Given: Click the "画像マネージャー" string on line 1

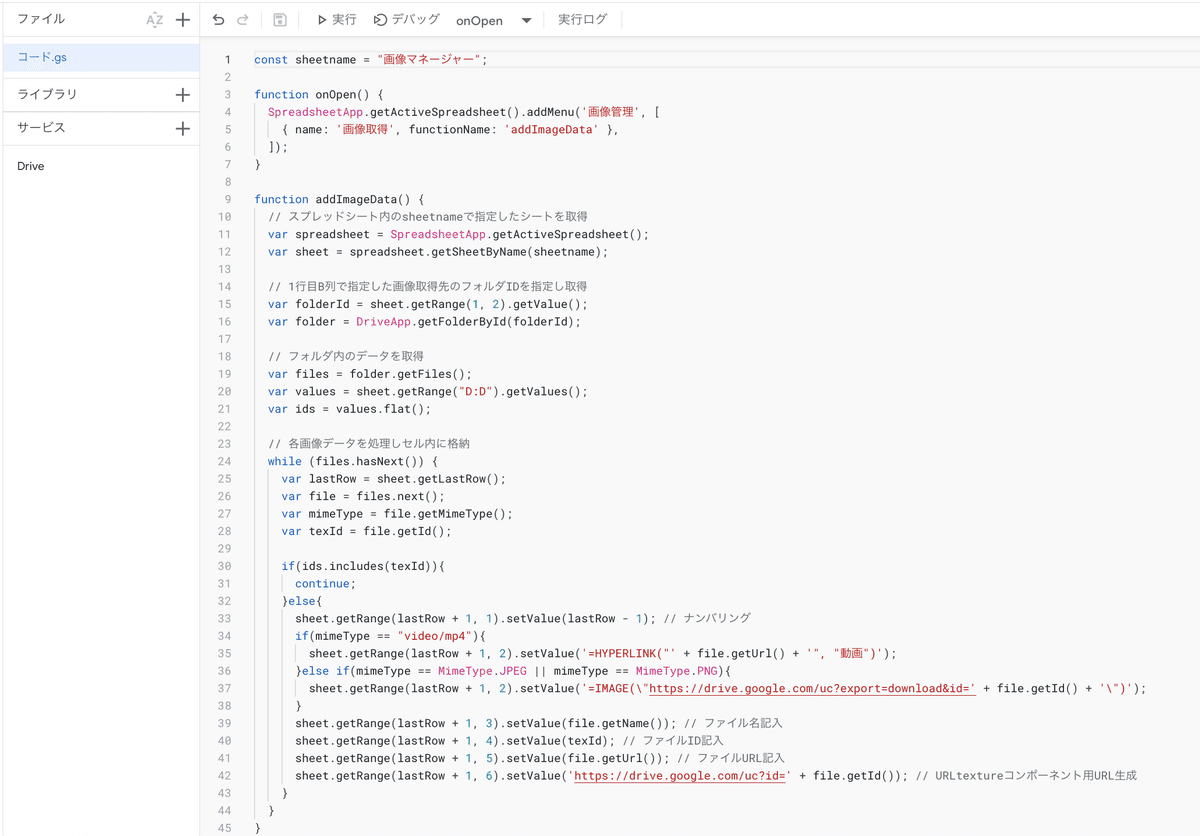Looking at the screenshot, I should (x=429, y=59).
